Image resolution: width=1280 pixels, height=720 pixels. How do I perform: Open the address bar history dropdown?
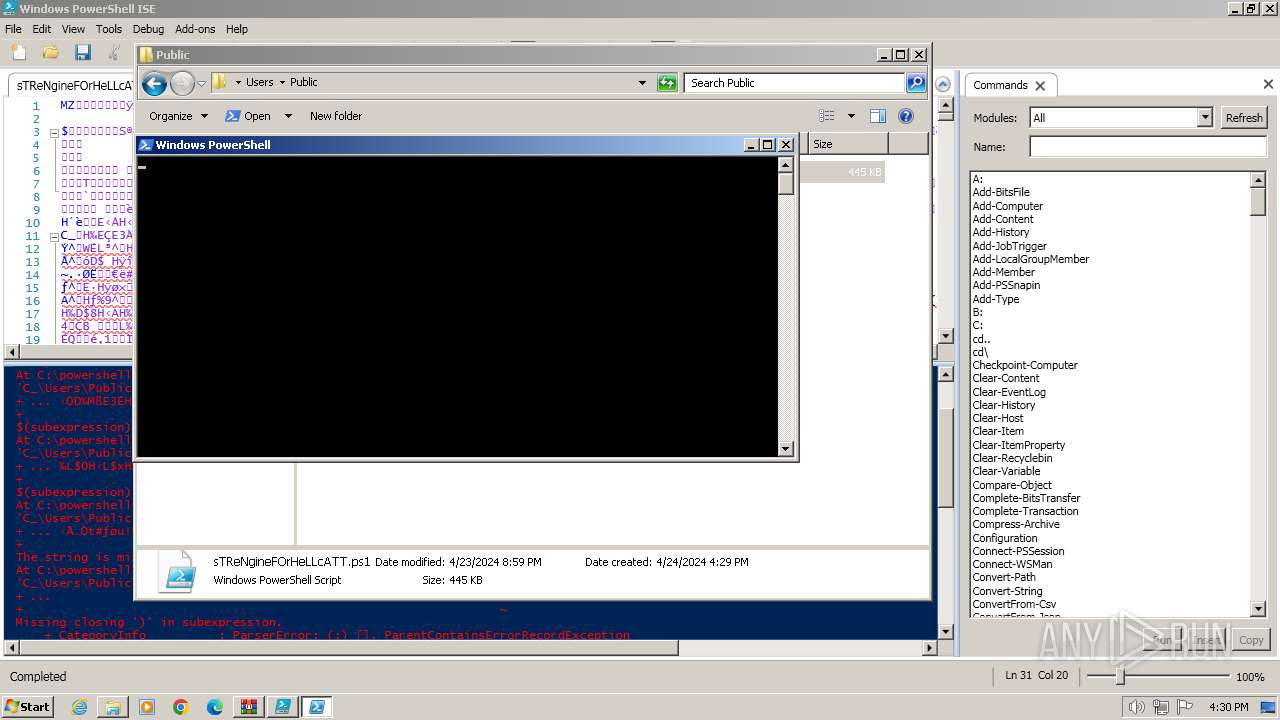coord(642,83)
